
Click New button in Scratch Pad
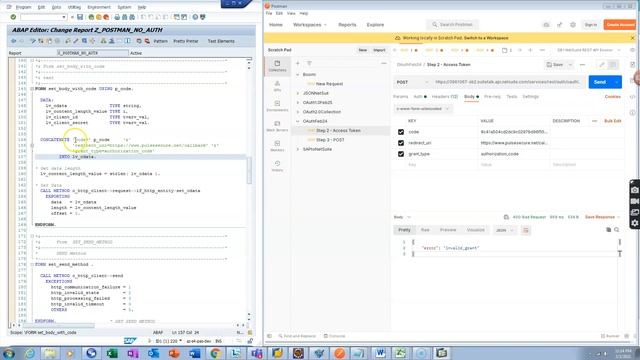[x=362, y=50]
